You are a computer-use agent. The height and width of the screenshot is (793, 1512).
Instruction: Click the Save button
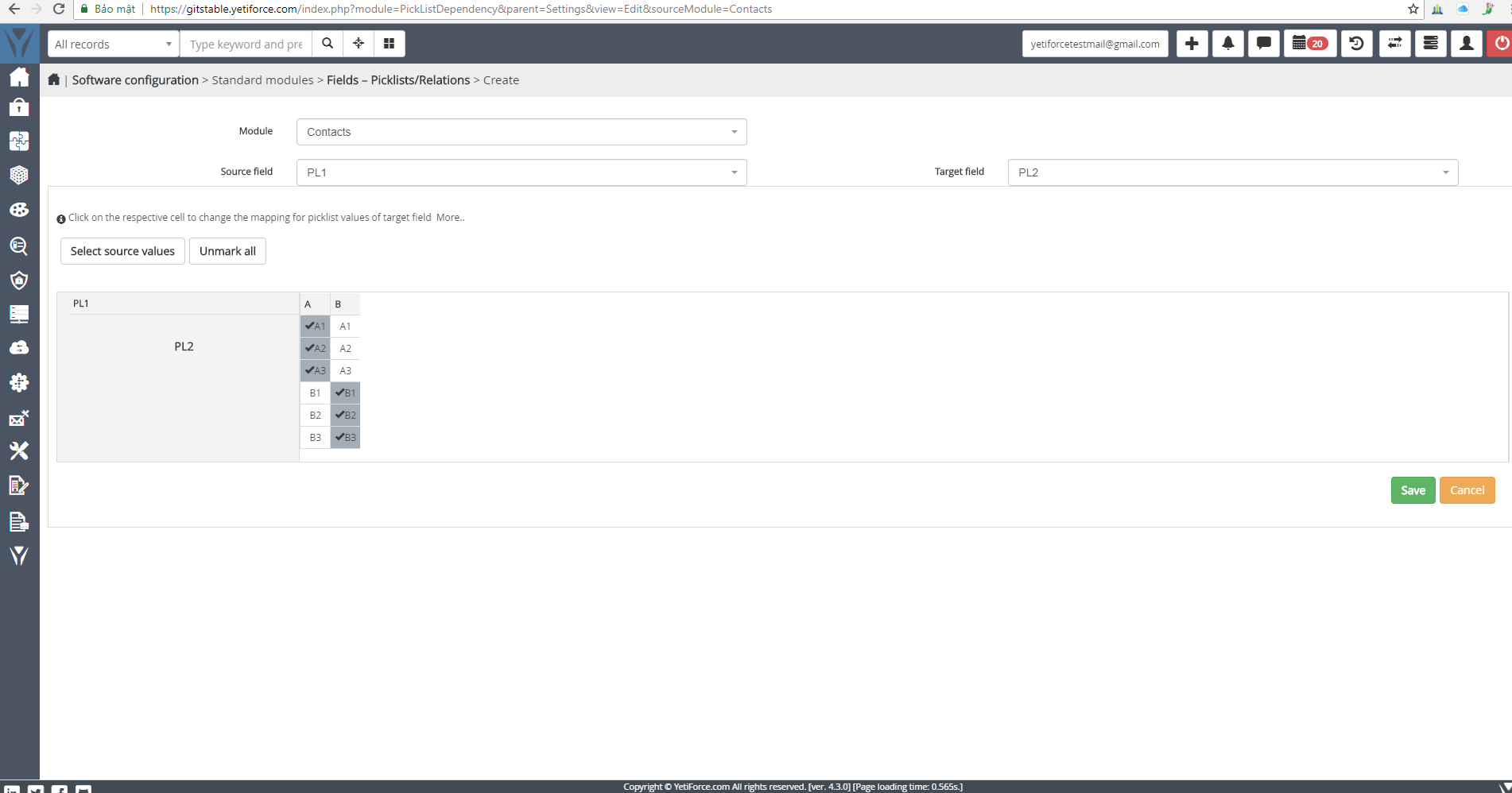click(1413, 490)
